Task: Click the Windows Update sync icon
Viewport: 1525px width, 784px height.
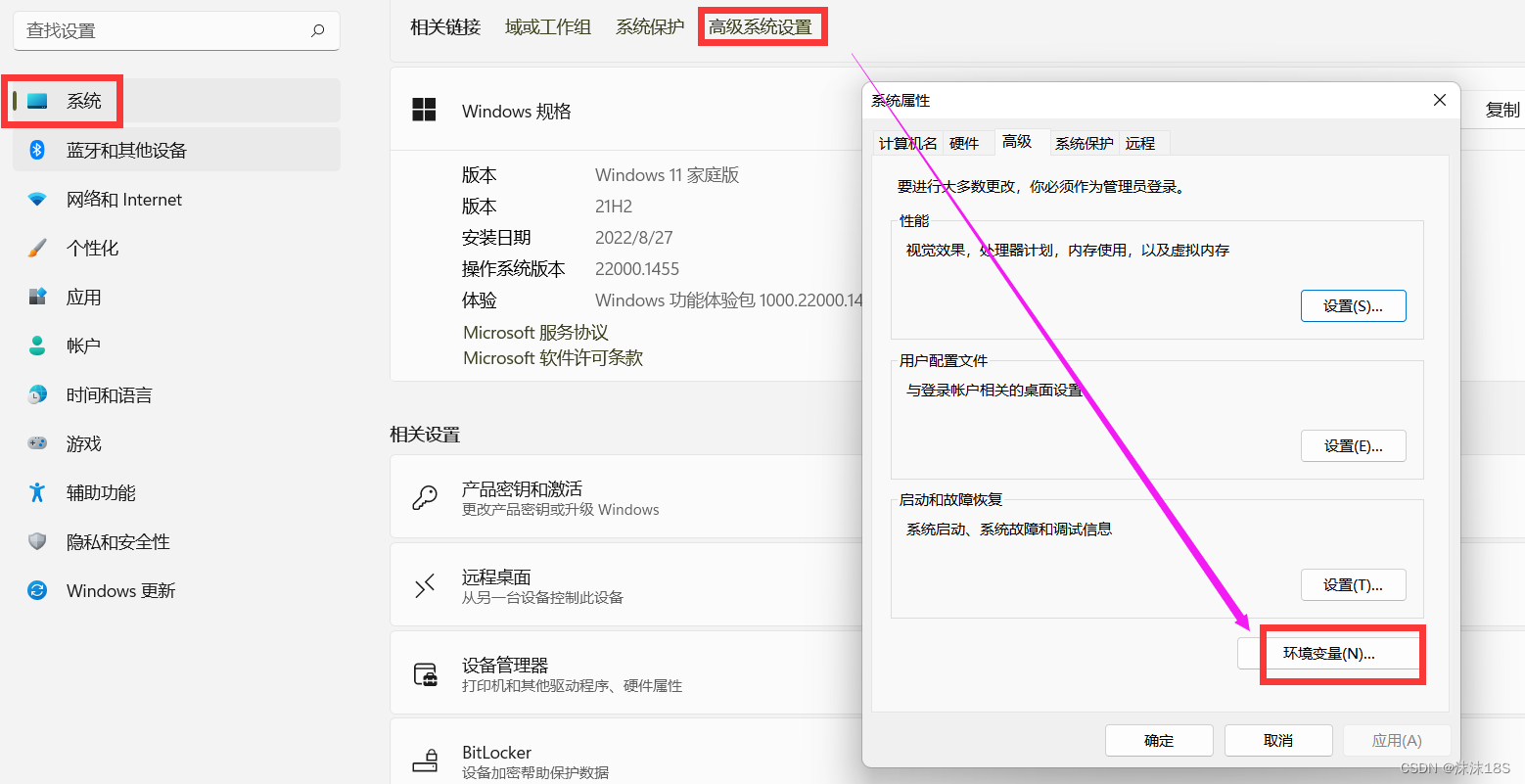Action: click(37, 590)
